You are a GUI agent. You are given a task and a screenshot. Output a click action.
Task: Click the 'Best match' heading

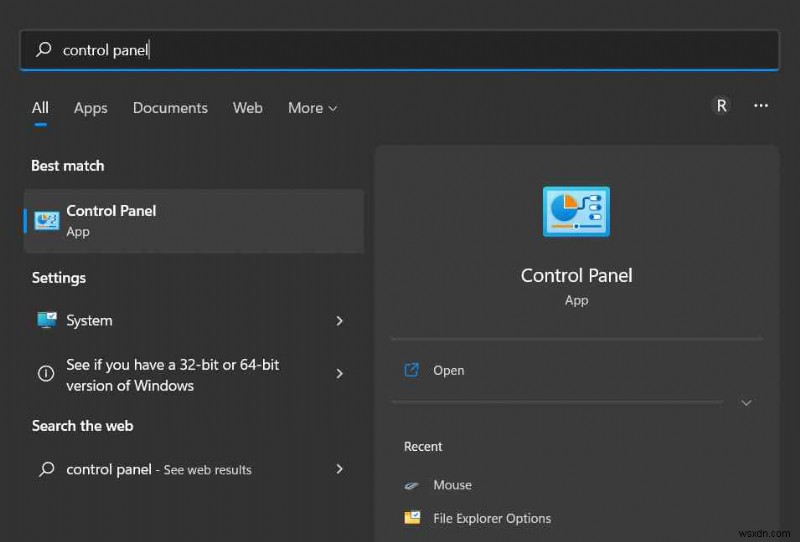tap(68, 165)
